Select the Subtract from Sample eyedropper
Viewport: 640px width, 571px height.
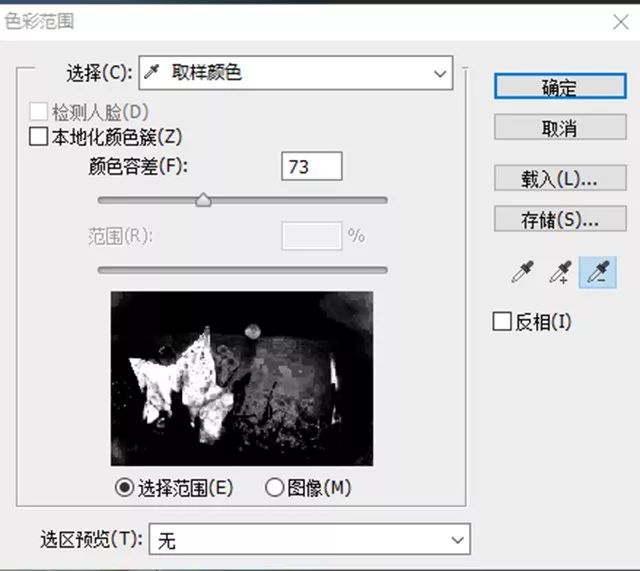[x=598, y=272]
